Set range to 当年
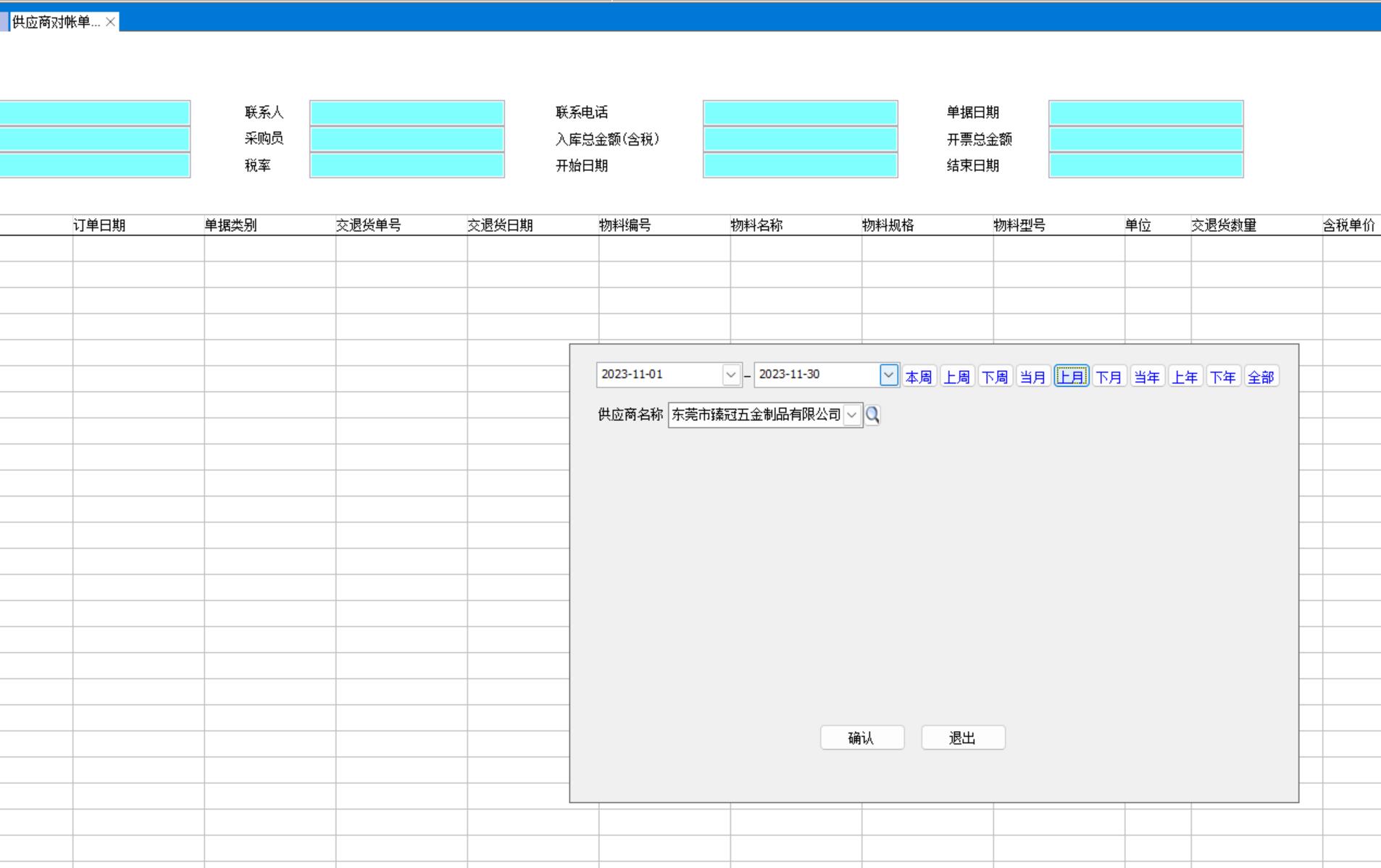The width and height of the screenshot is (1381, 868). [x=1146, y=377]
